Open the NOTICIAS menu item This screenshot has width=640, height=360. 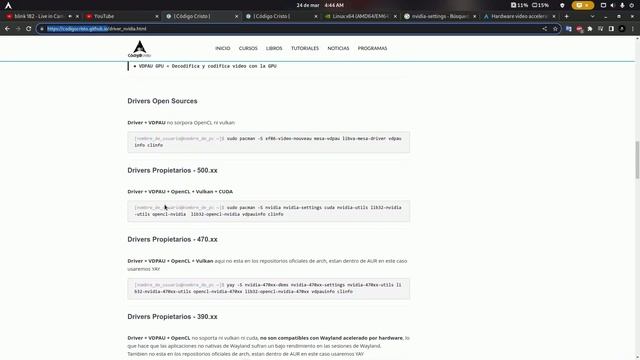click(x=338, y=48)
